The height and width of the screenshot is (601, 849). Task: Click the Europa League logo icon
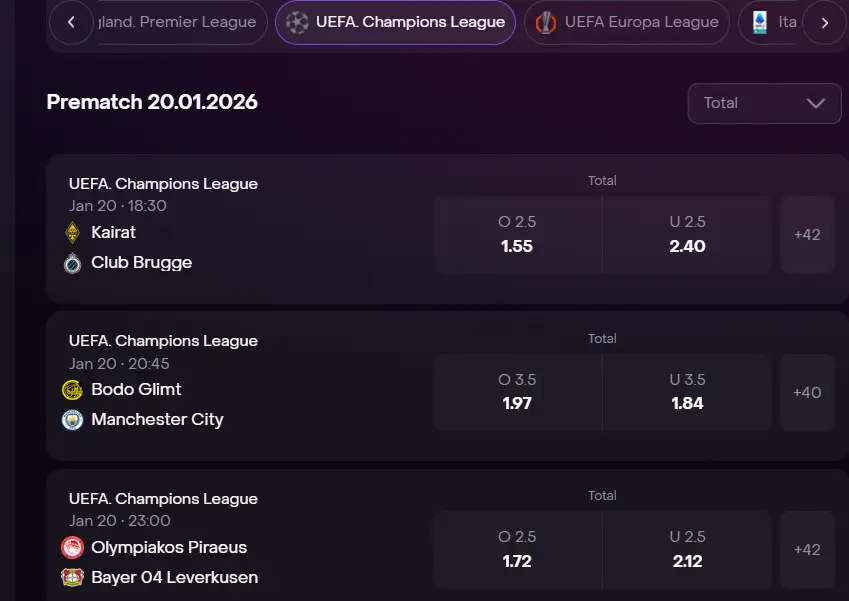coord(545,22)
